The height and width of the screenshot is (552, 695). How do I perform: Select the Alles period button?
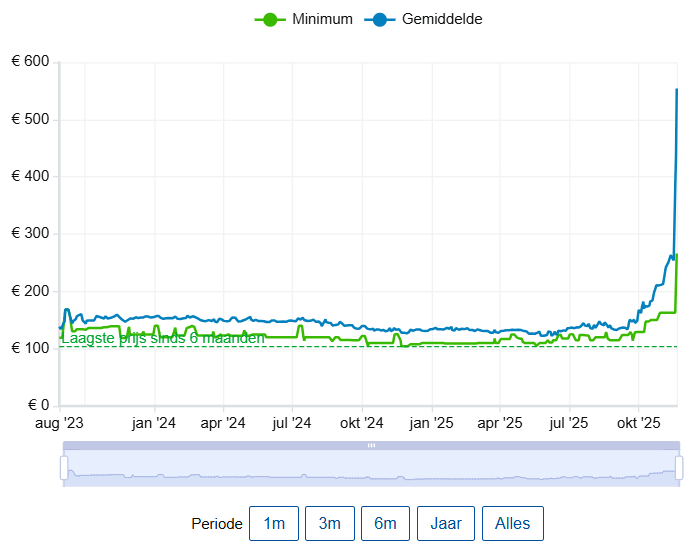(513, 523)
